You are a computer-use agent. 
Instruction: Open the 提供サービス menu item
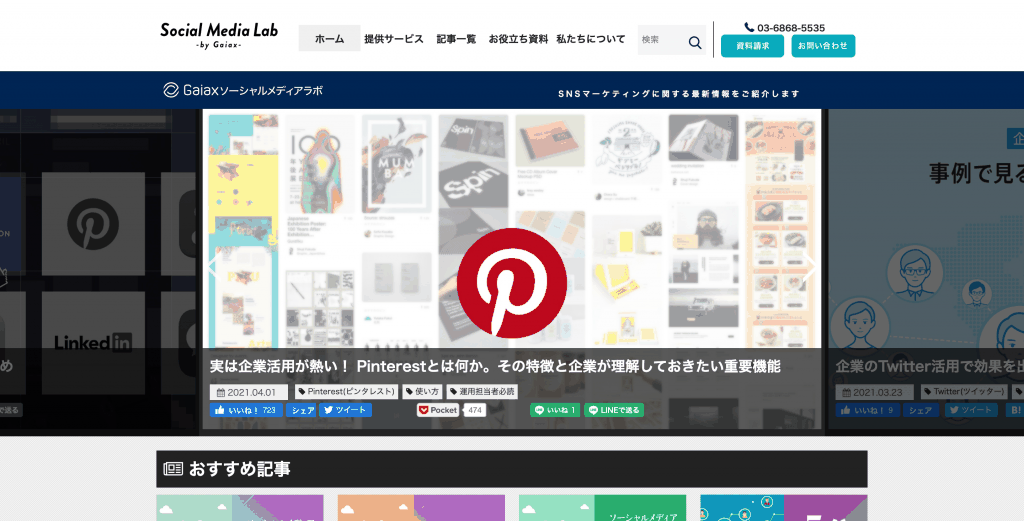394,39
